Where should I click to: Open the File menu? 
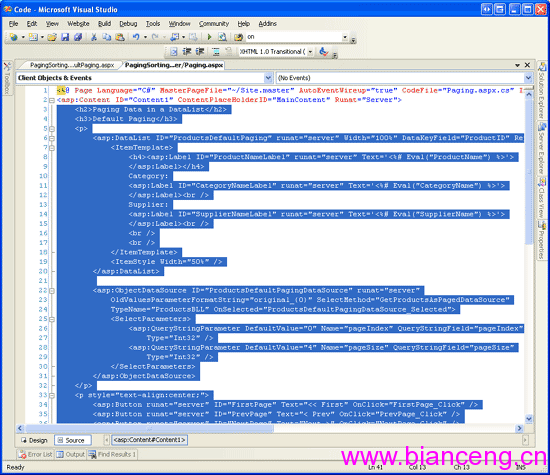13,24
